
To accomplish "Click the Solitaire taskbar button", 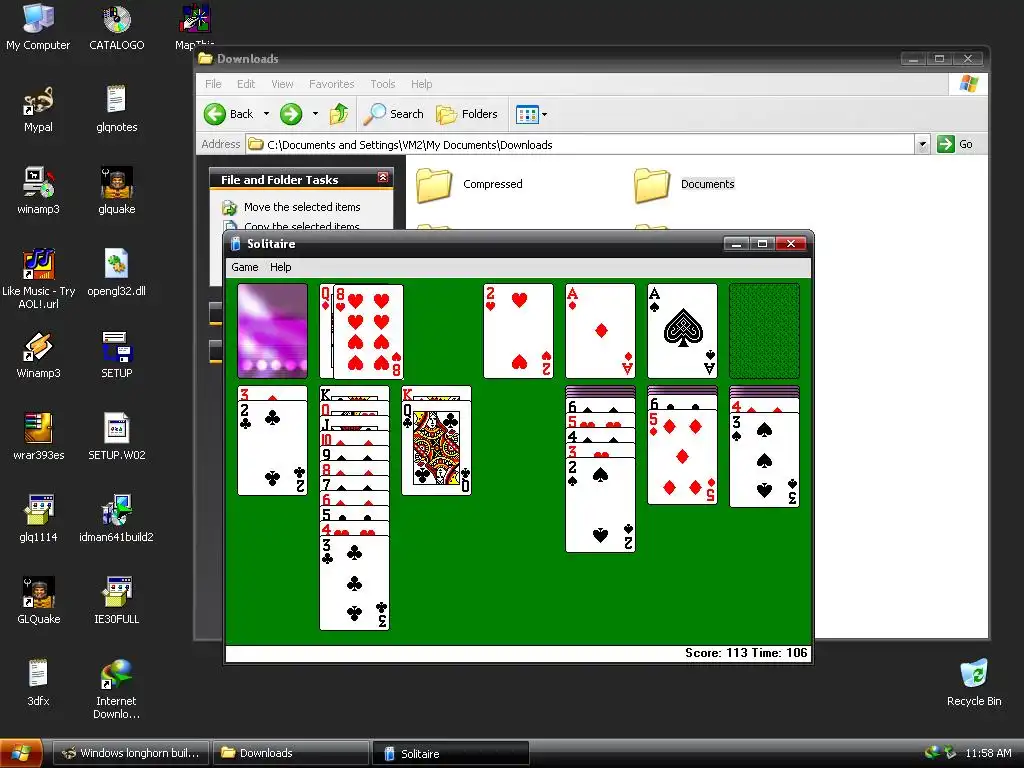I will (451, 753).
